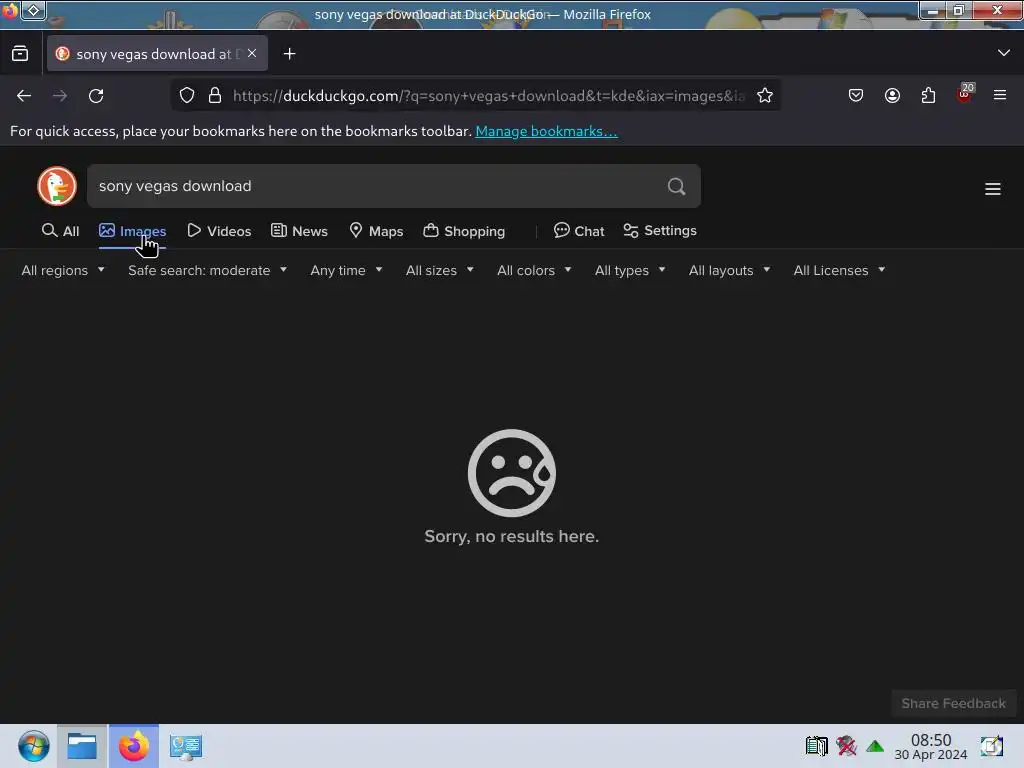
Task: Click the DuckDuckGo duck logo
Action: pyautogui.click(x=57, y=186)
